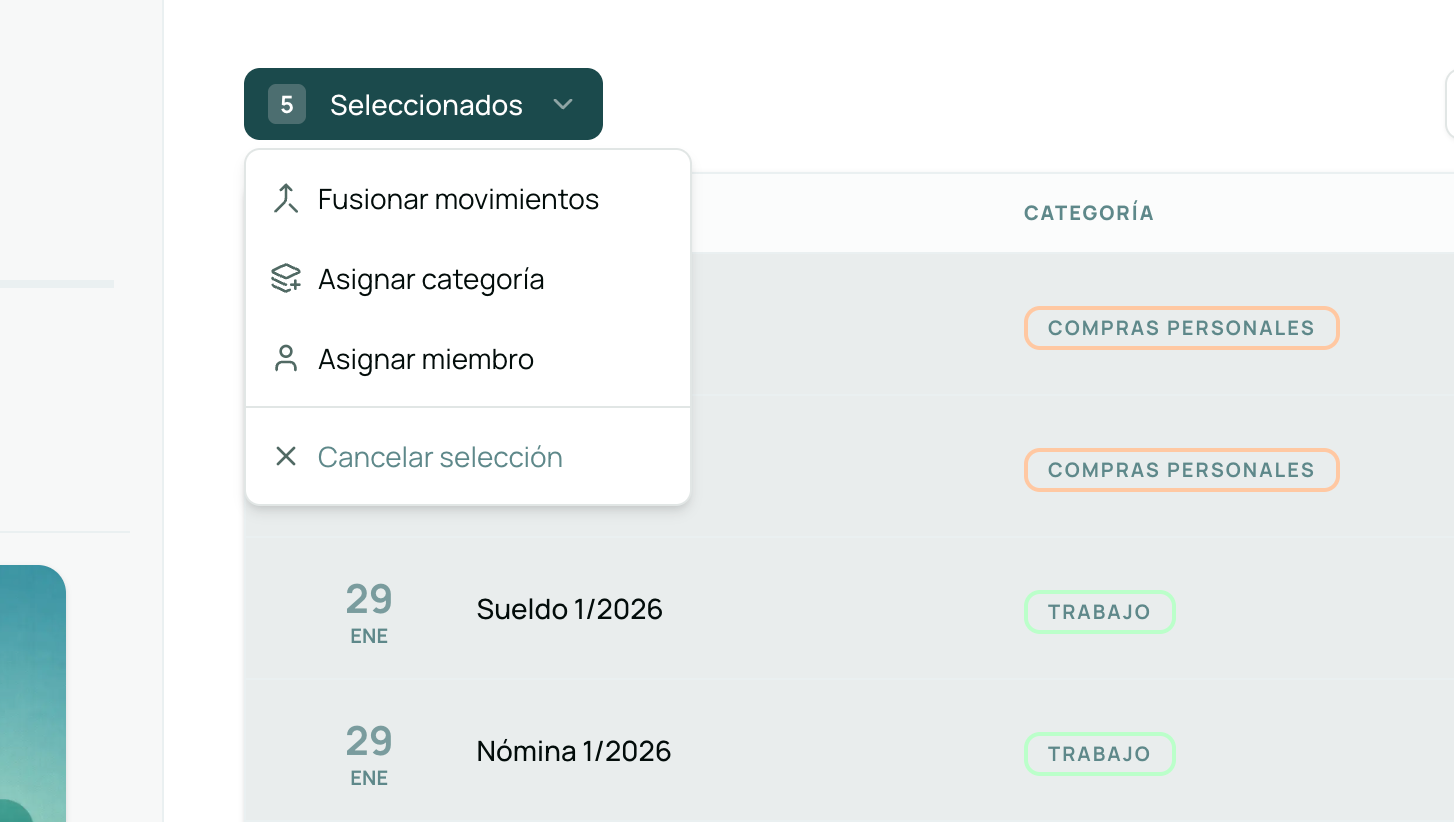Screen dimensions: 1454x822
Task: Collapse the bulk actions dropdown panel
Action: [423, 104]
